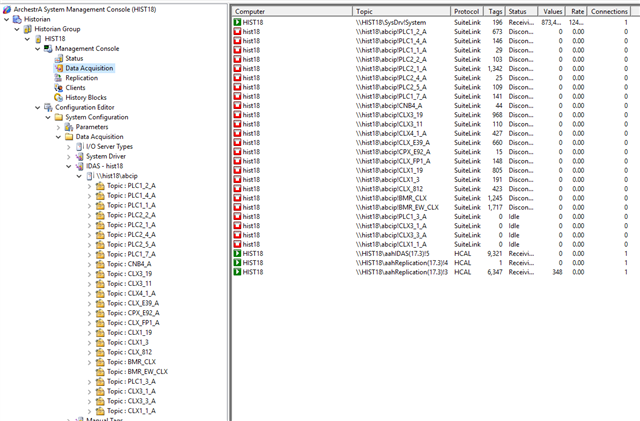Click the \\hist18\abcip!PLC2_1_A topic cell
The height and width of the screenshot is (421, 640).
[x=391, y=69]
